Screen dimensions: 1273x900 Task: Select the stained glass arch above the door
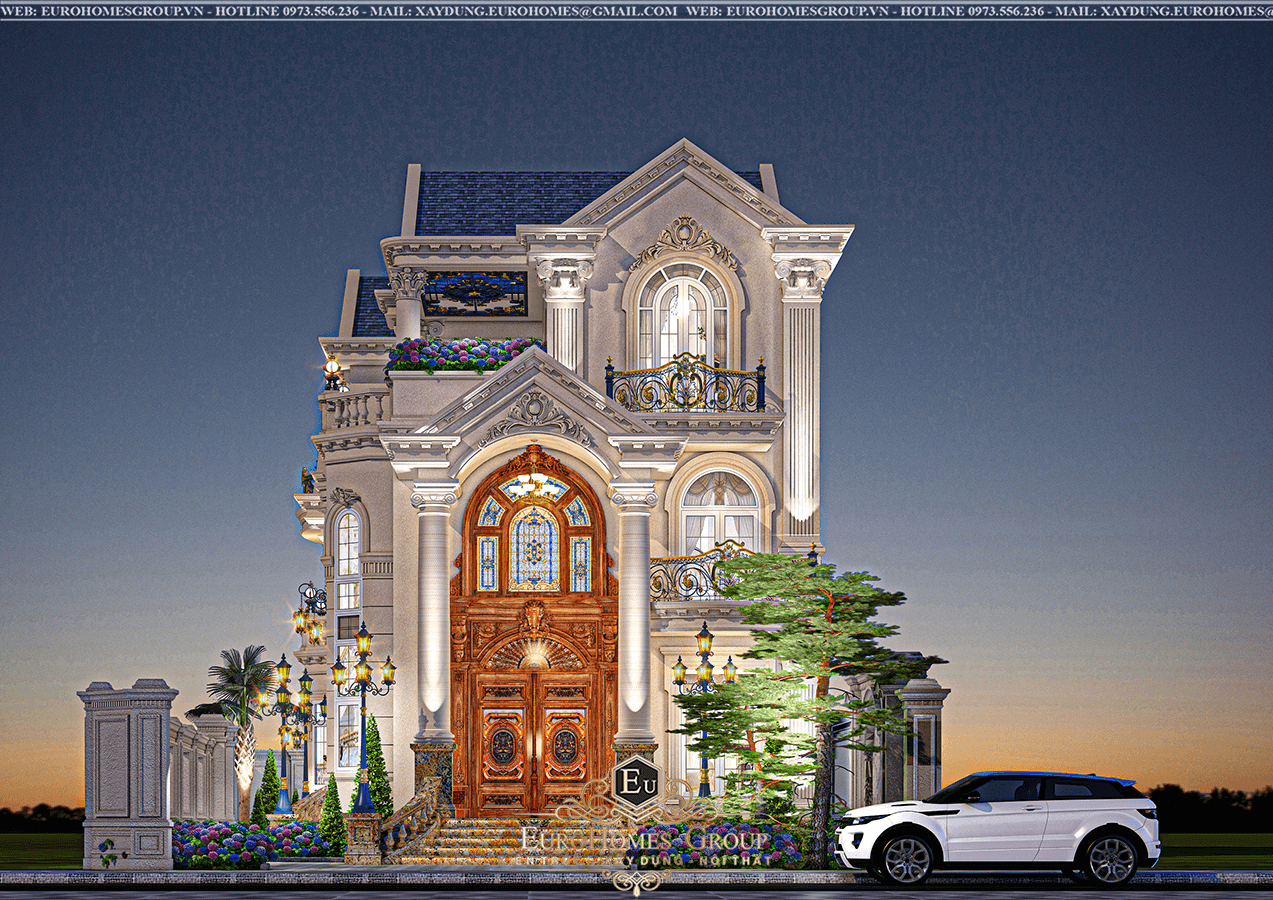click(x=534, y=535)
